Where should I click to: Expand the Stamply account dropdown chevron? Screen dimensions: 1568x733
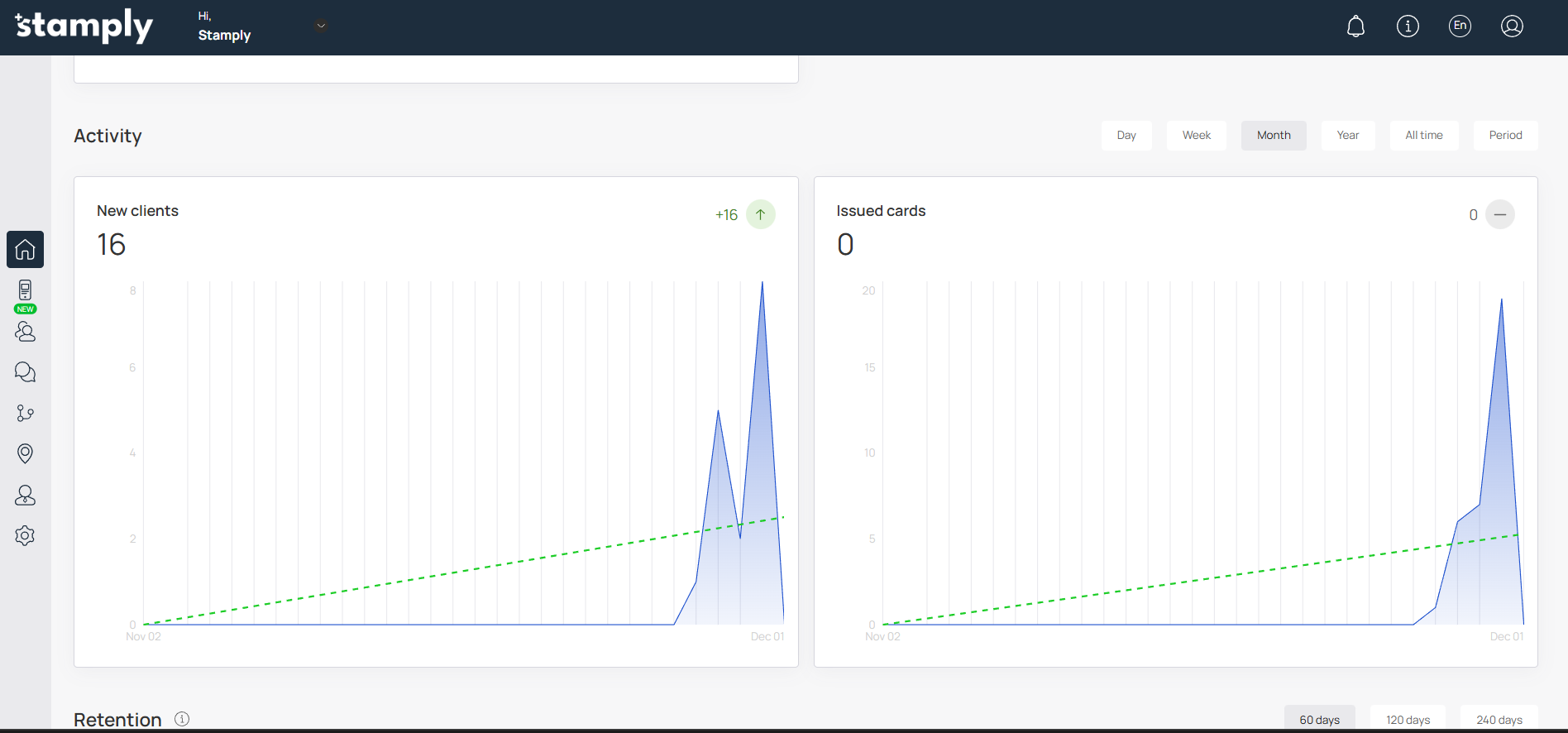(322, 26)
